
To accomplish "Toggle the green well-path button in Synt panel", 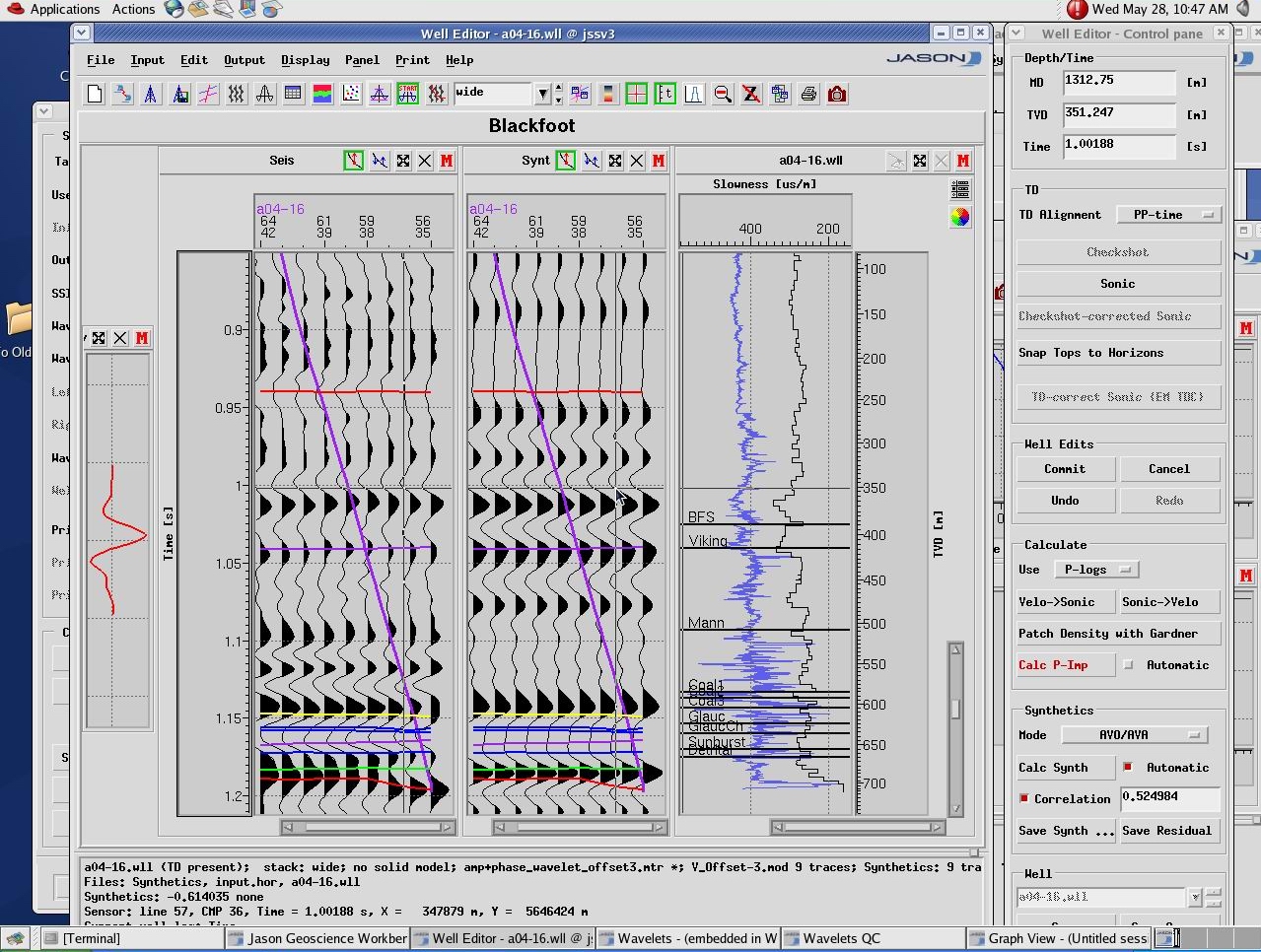I will coord(566,161).
